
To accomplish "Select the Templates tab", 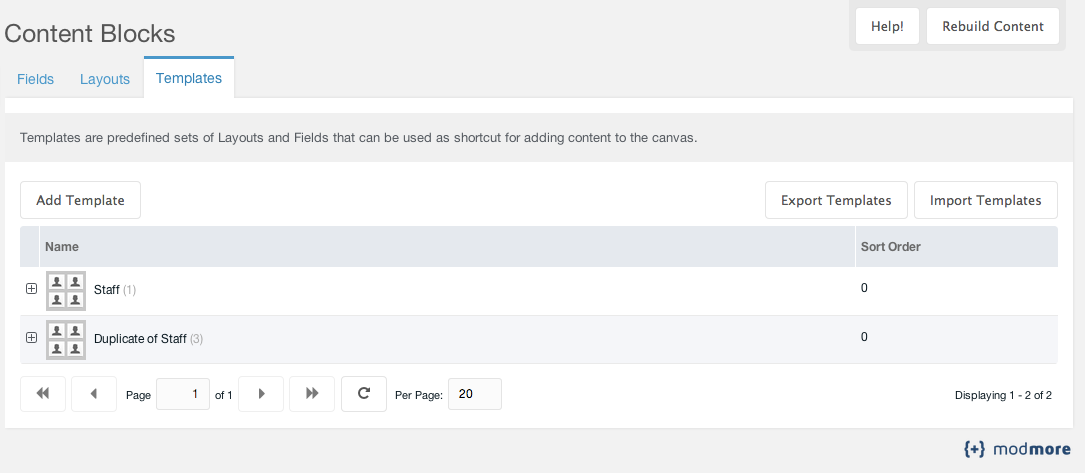I will pos(189,77).
